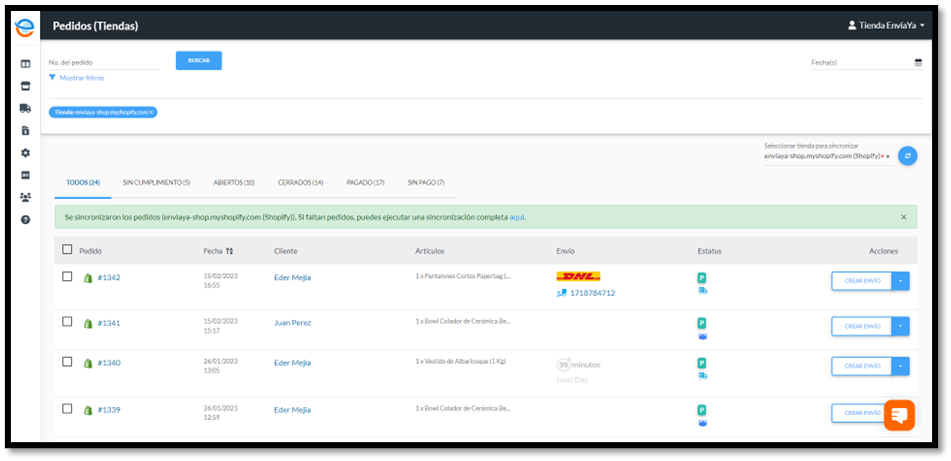Open order link #1342

click(109, 278)
